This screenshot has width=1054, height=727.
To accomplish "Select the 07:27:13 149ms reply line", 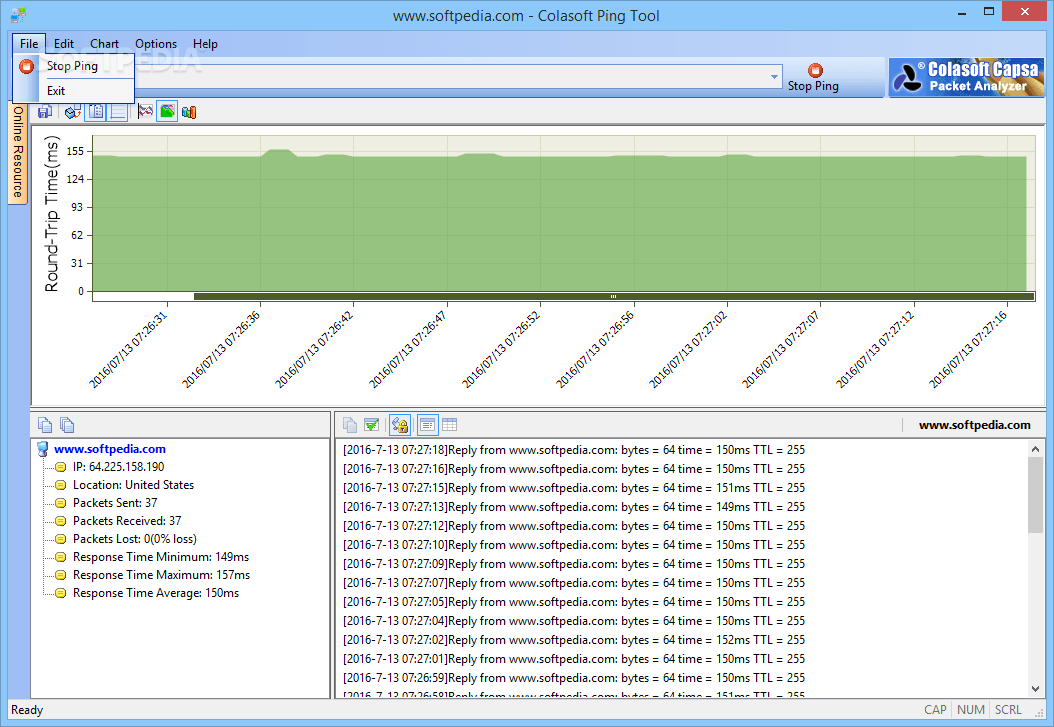I will 574,507.
